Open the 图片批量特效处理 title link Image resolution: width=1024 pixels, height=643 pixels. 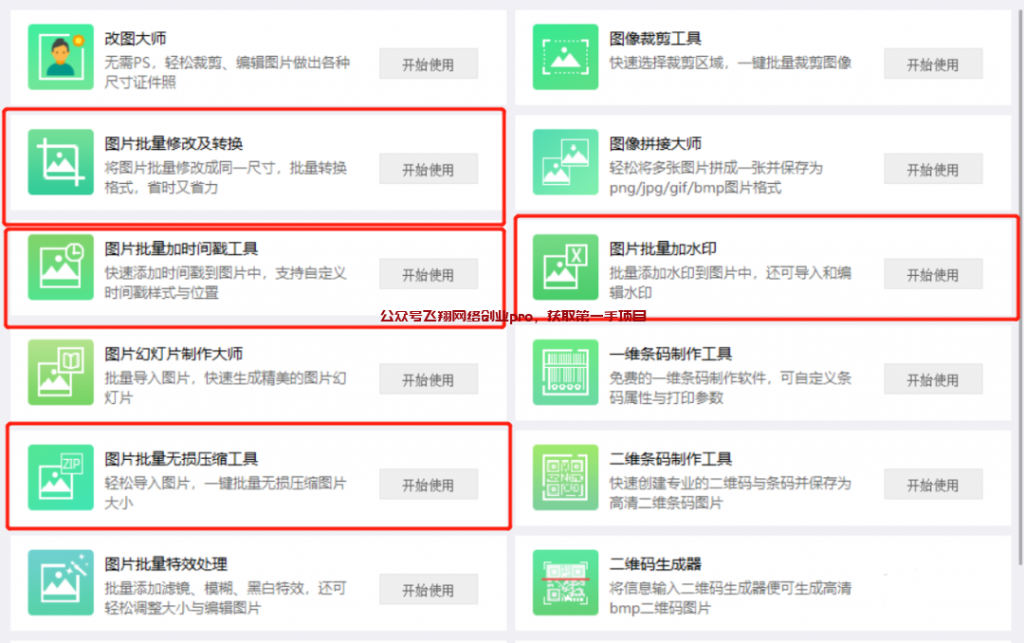166,564
